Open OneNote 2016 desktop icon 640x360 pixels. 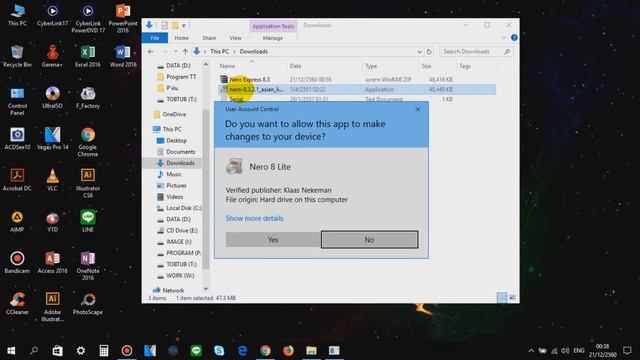(x=88, y=266)
